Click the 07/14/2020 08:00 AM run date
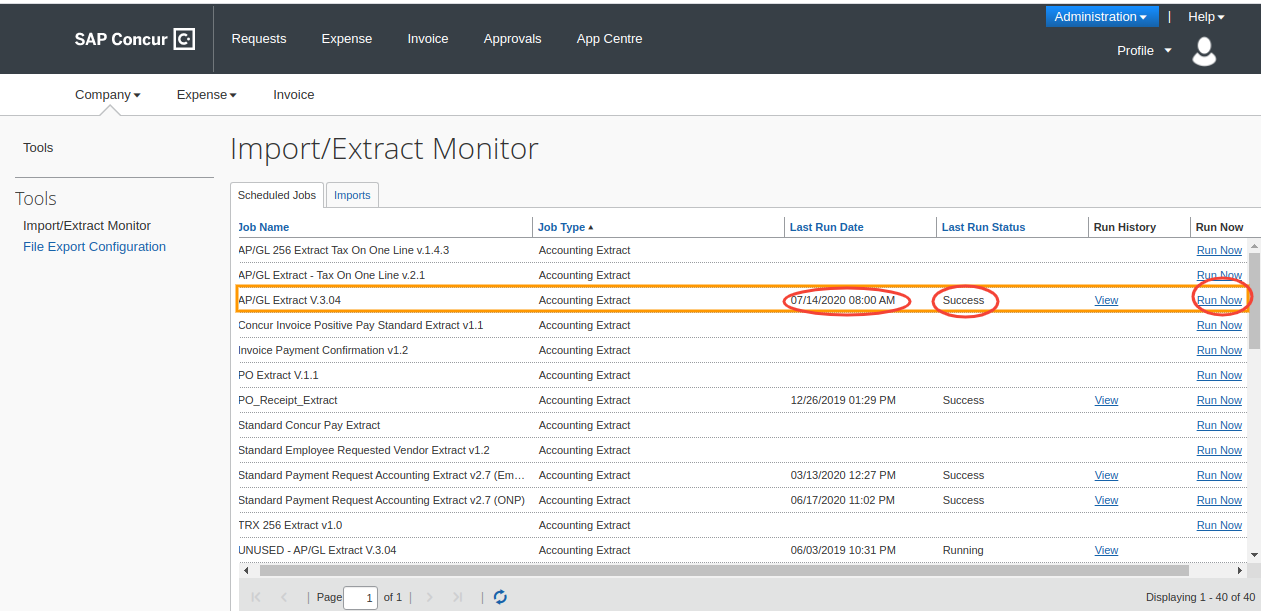This screenshot has height=611, width=1261. click(x=843, y=300)
